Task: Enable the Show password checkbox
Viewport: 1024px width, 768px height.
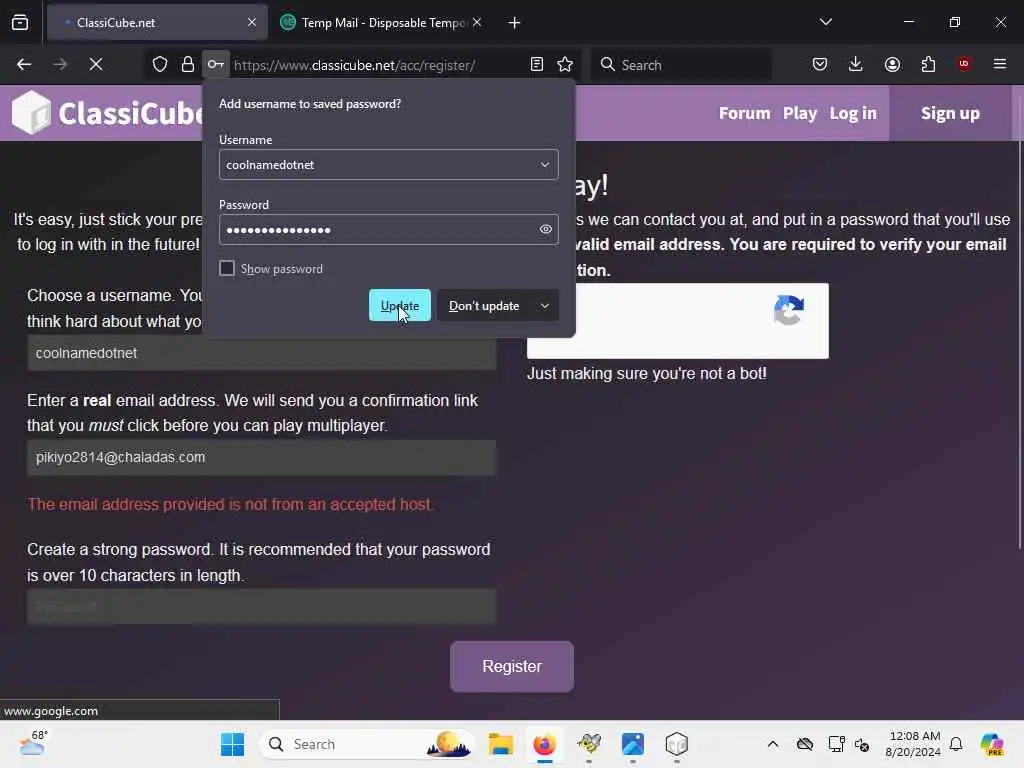Action: [x=227, y=268]
